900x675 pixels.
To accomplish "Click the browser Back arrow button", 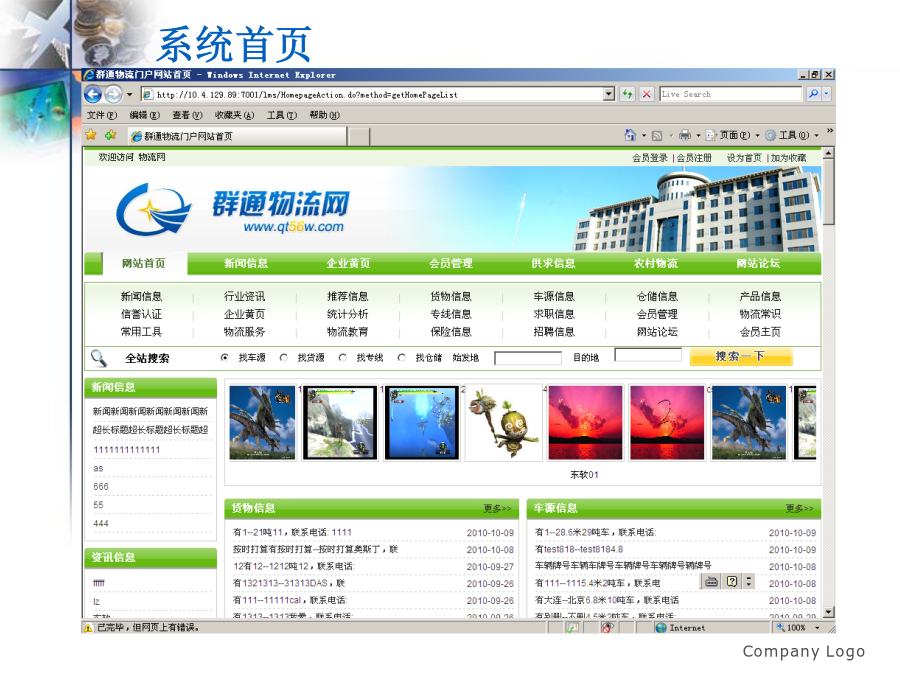I will pyautogui.click(x=93, y=94).
